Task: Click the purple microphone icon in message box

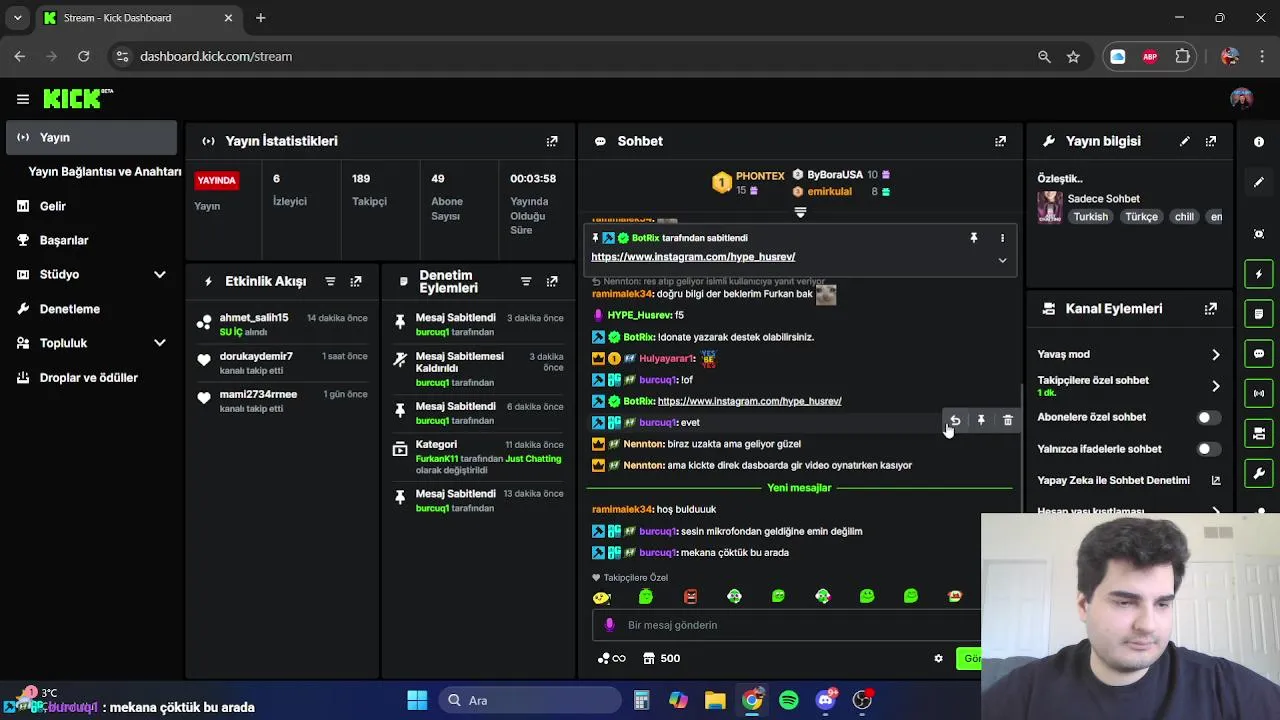Action: point(610,625)
